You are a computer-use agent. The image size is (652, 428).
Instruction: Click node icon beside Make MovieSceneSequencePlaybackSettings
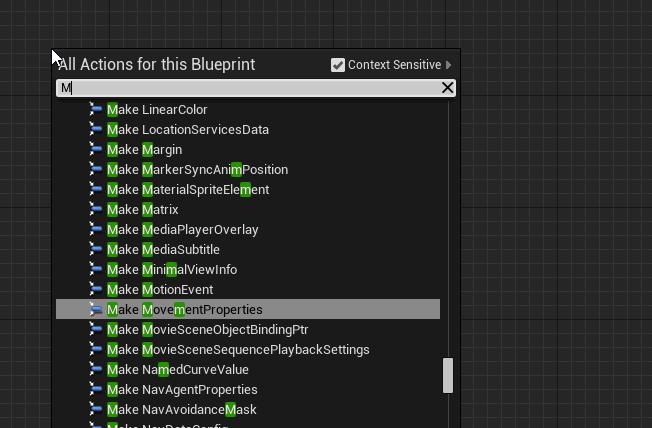click(96, 349)
